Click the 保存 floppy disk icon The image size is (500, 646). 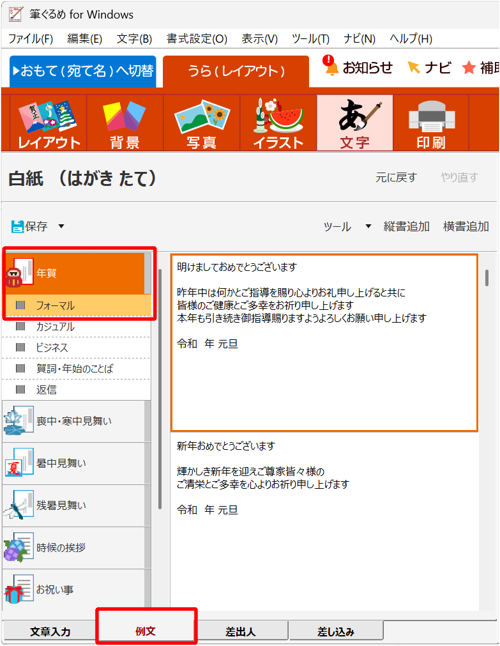coord(17,226)
